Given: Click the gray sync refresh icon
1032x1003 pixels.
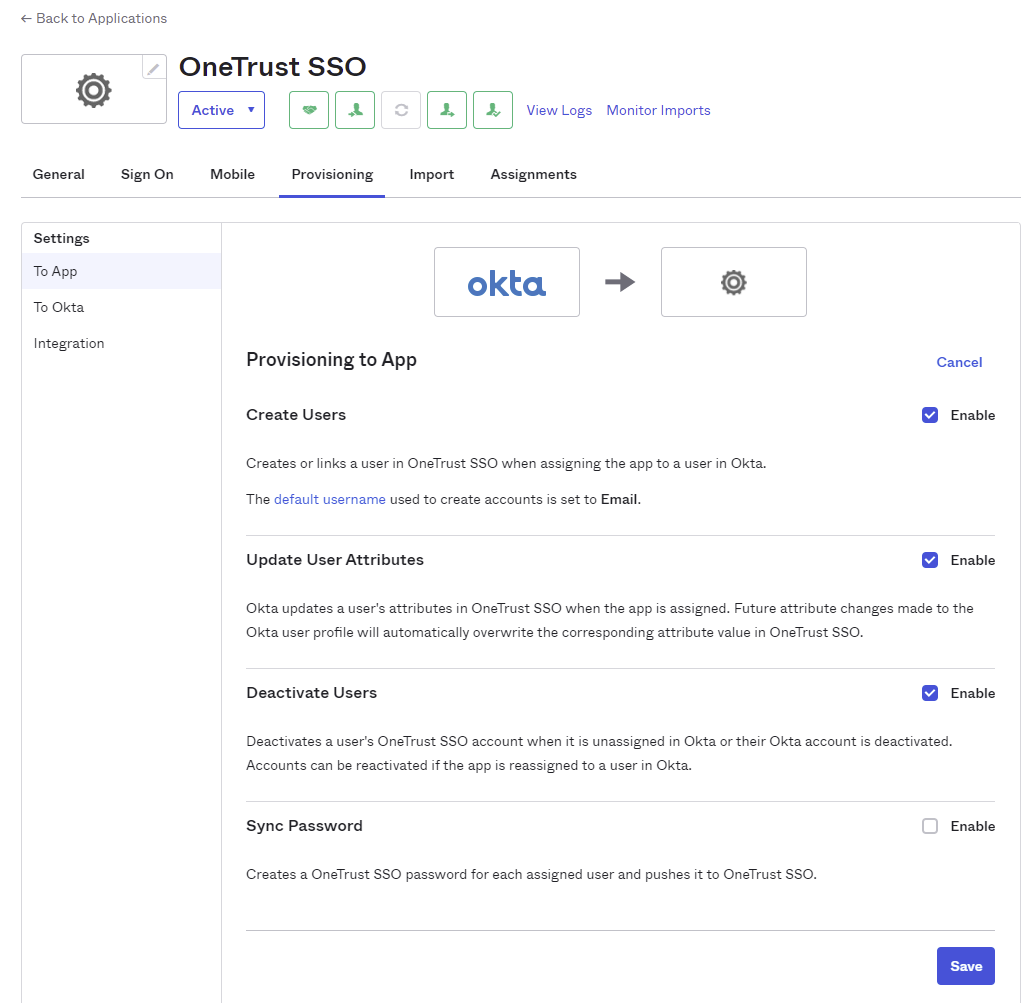Looking at the screenshot, I should tap(401, 110).
